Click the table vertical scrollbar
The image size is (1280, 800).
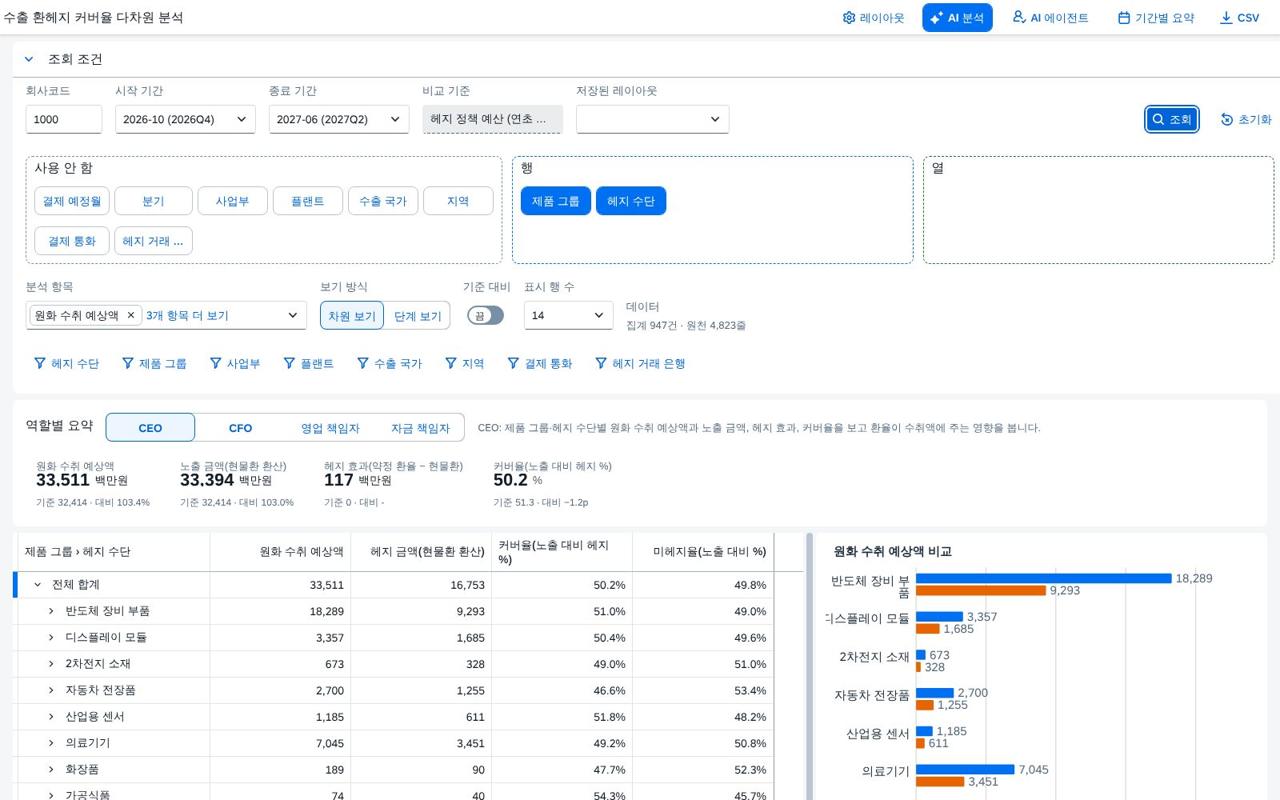coord(809,665)
